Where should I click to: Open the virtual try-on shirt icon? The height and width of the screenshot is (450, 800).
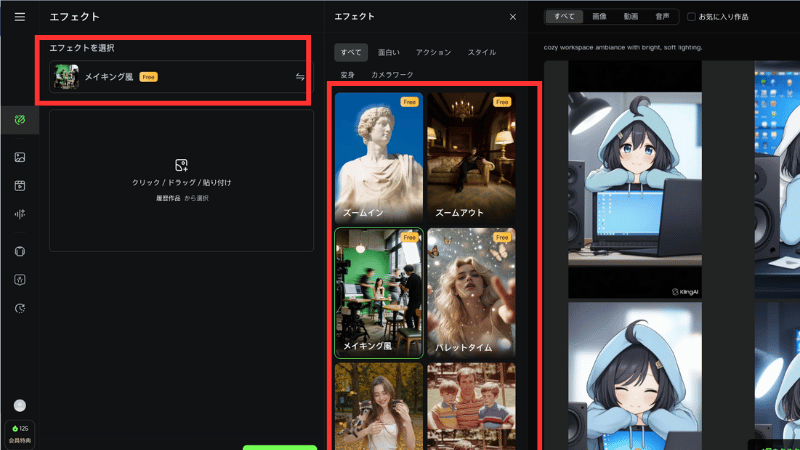(20, 252)
